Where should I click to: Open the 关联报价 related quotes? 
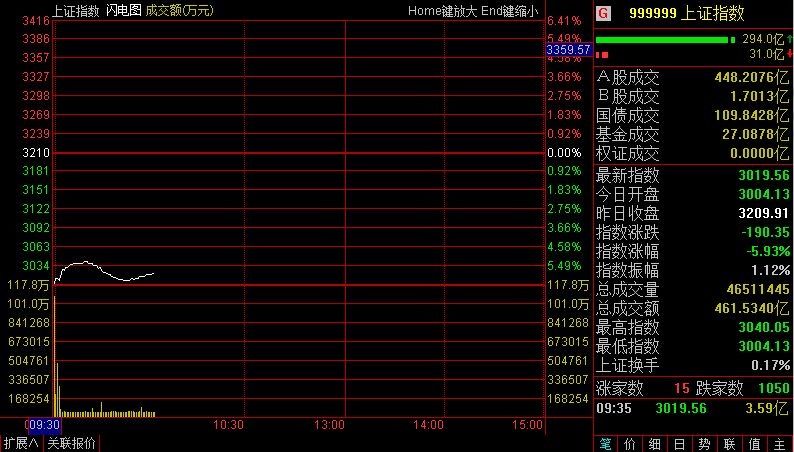pos(72,443)
